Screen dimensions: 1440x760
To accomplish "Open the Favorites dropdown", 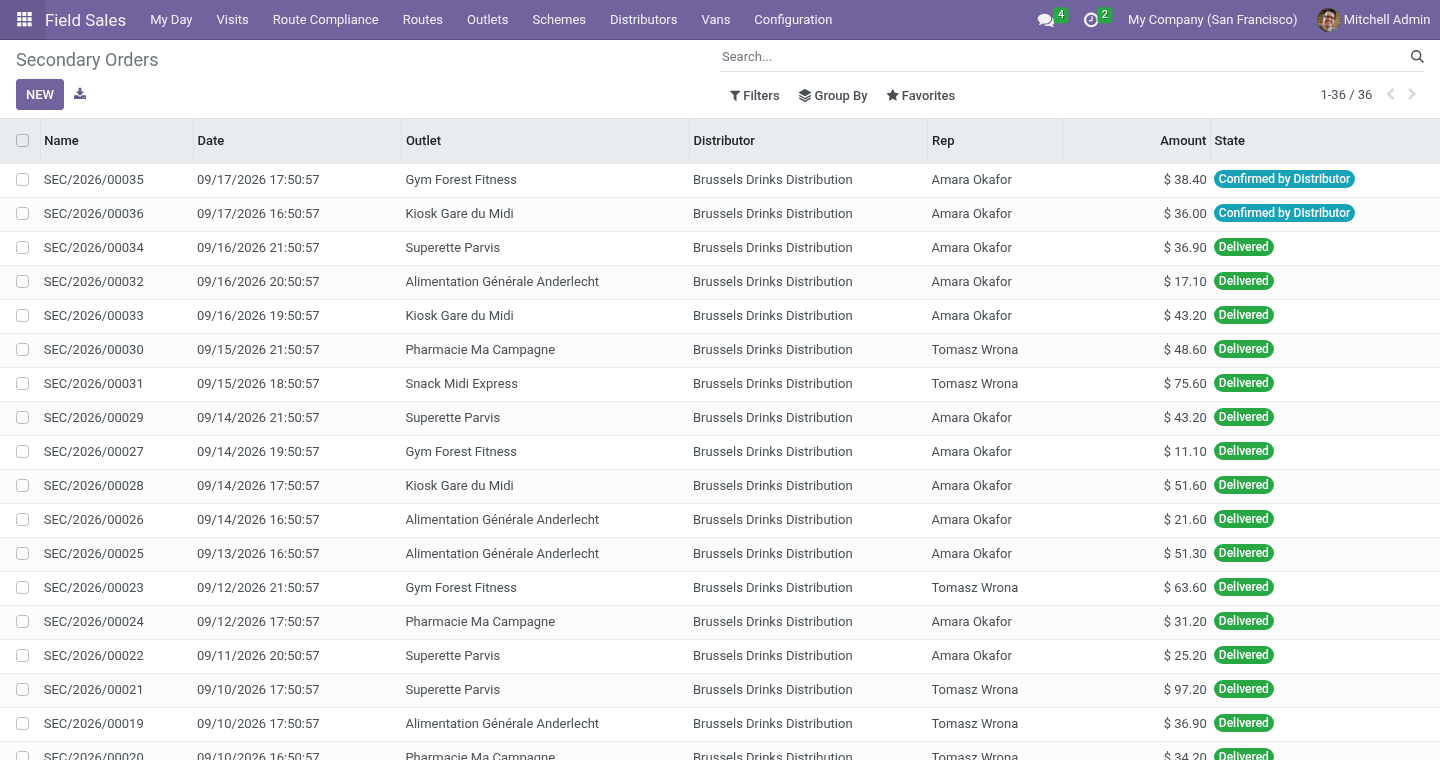I will click(921, 96).
